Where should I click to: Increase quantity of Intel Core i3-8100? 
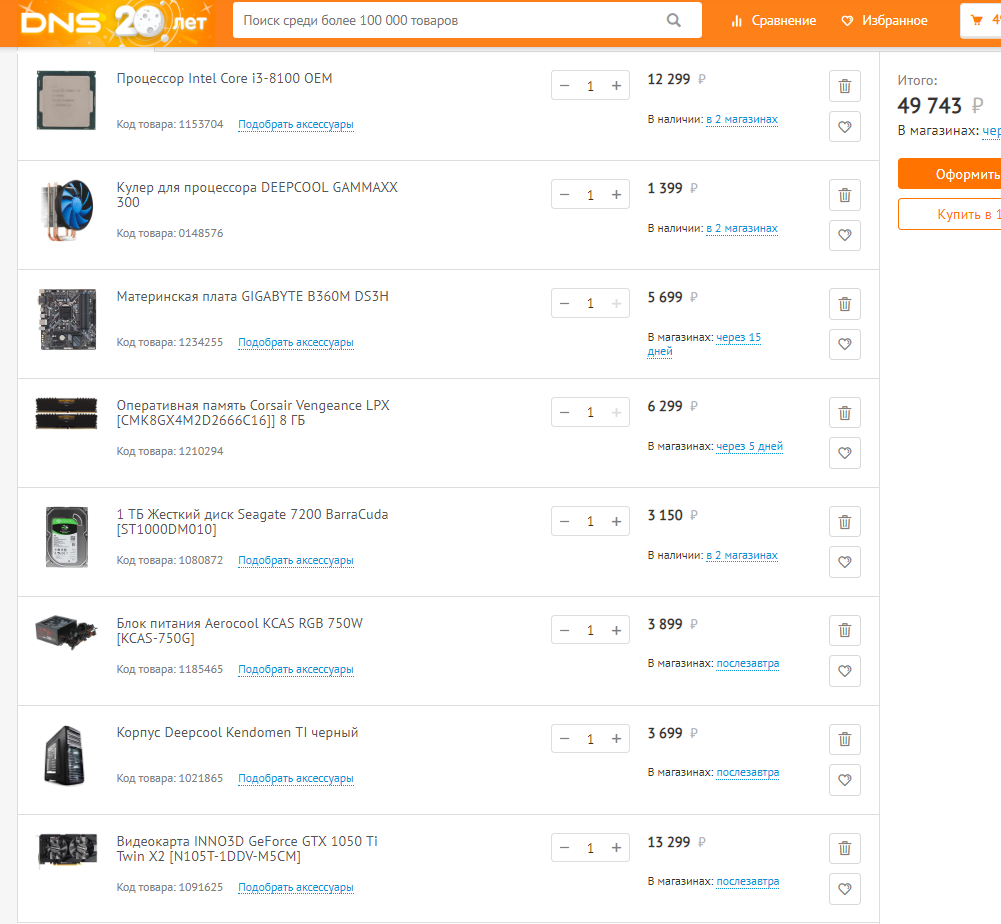pyautogui.click(x=616, y=86)
